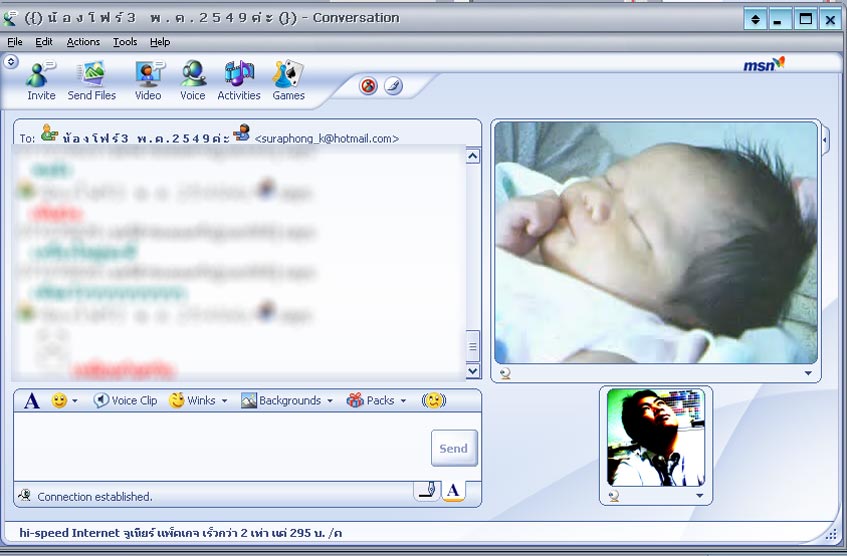Open the emoticon picker dropdown
The width and height of the screenshot is (847, 556).
tap(65, 400)
